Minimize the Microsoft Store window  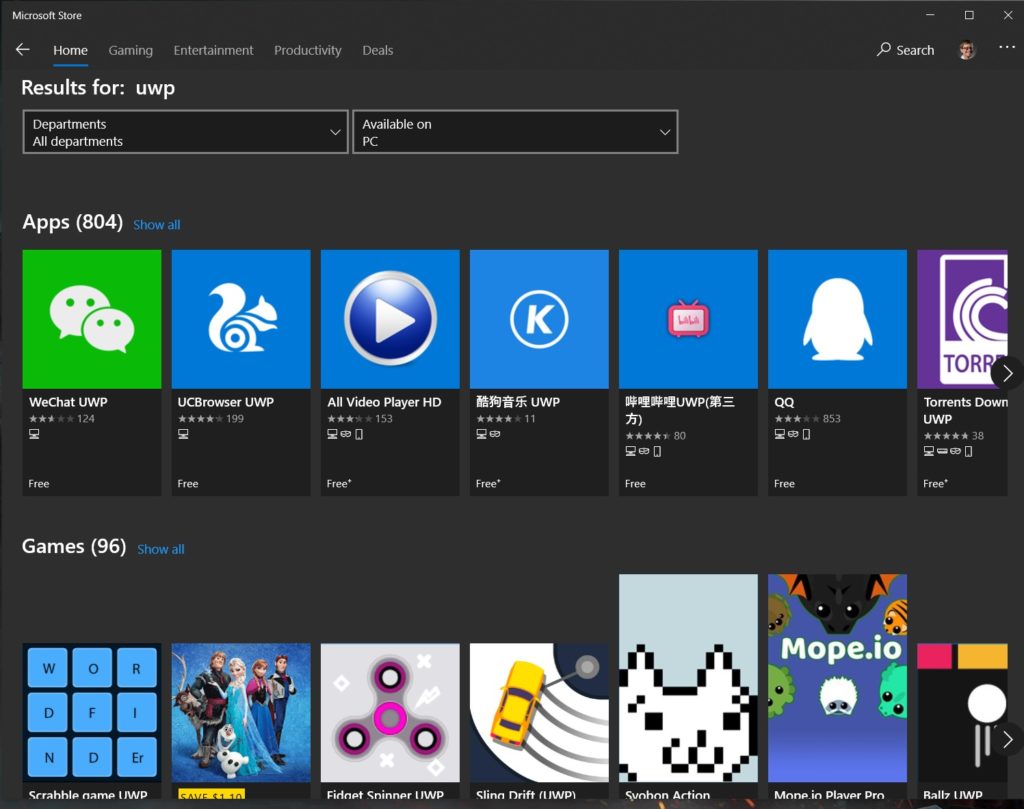tap(930, 15)
